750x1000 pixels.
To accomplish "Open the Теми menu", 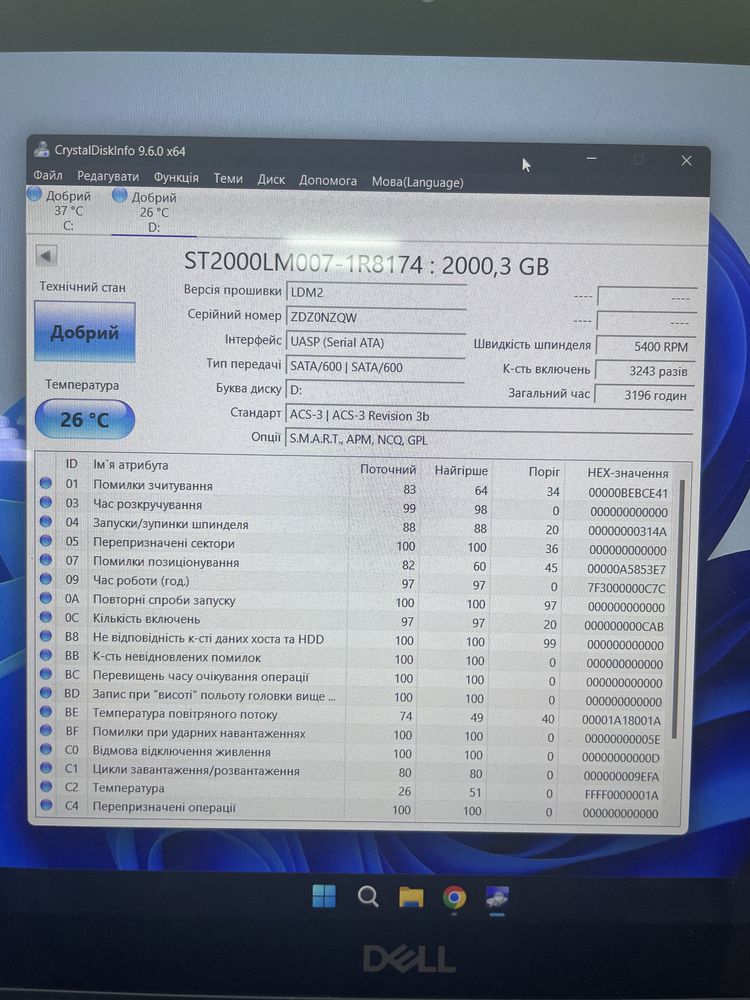I will click(228, 179).
